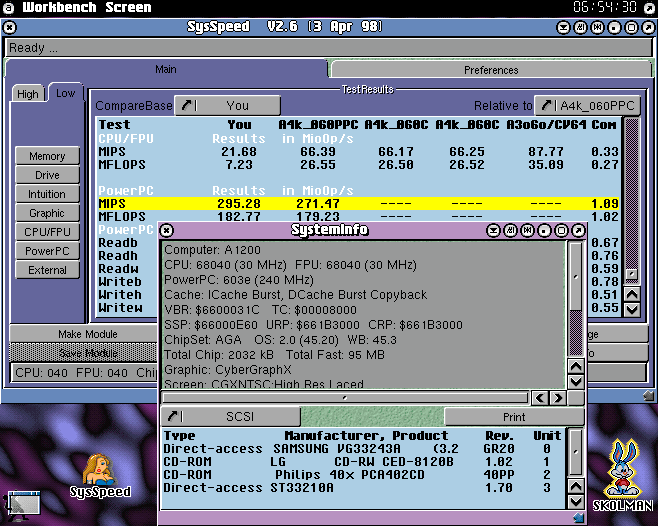Click the SystemInfo window resize gadget
This screenshot has height=526, width=658.
click(x=579, y=518)
